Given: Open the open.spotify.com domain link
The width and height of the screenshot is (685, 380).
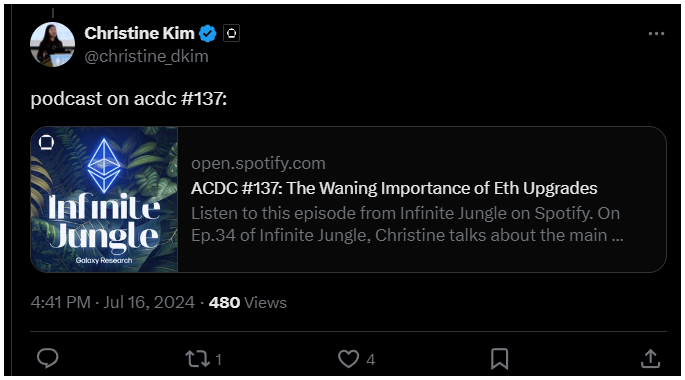Looking at the screenshot, I should pyautogui.click(x=258, y=163).
